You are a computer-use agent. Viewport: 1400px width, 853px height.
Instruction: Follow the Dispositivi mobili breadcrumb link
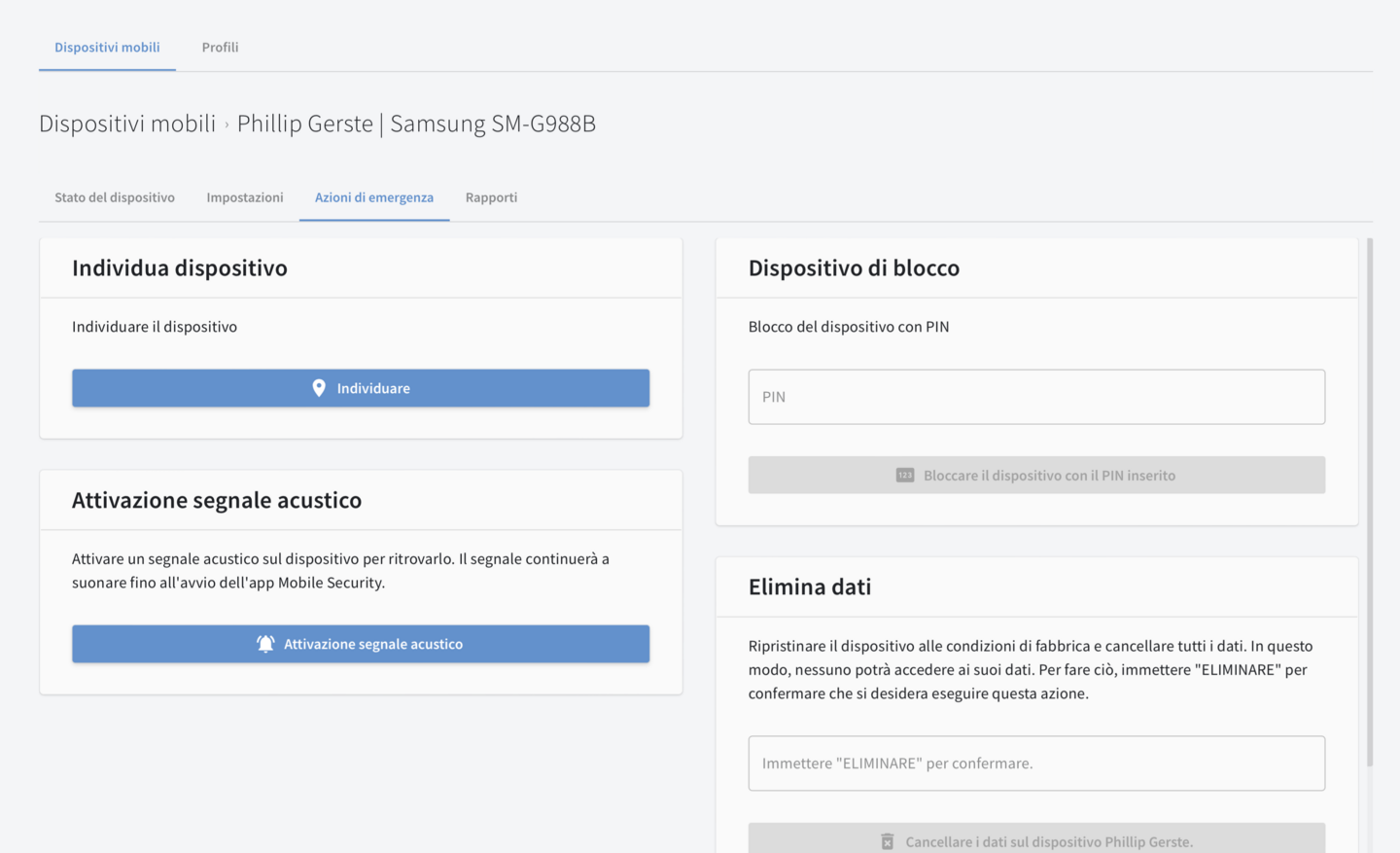tap(127, 124)
